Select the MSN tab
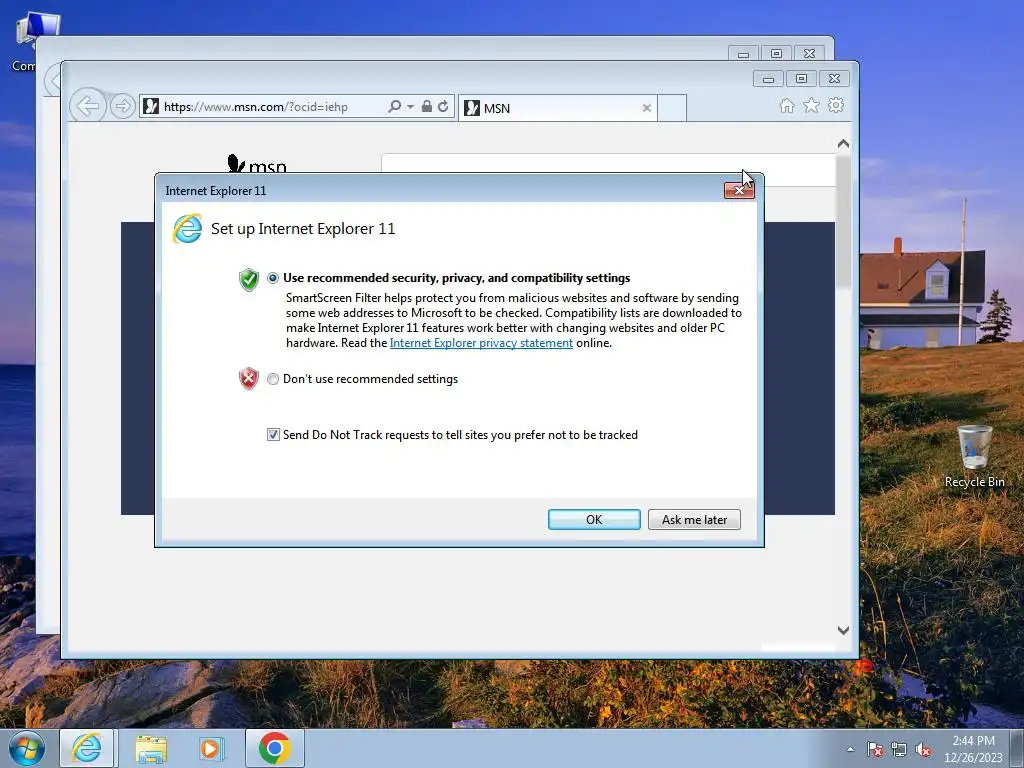Image resolution: width=1024 pixels, height=768 pixels. pyautogui.click(x=557, y=108)
